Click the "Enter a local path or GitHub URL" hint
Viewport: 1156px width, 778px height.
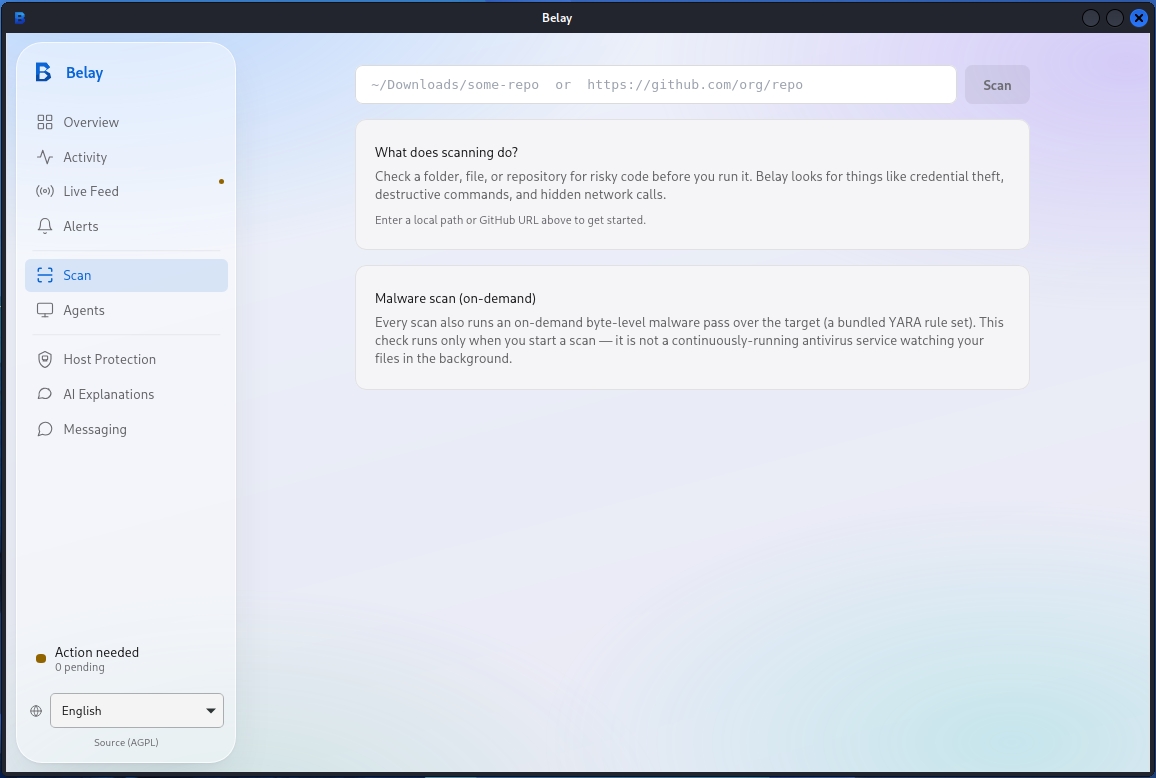click(510, 220)
